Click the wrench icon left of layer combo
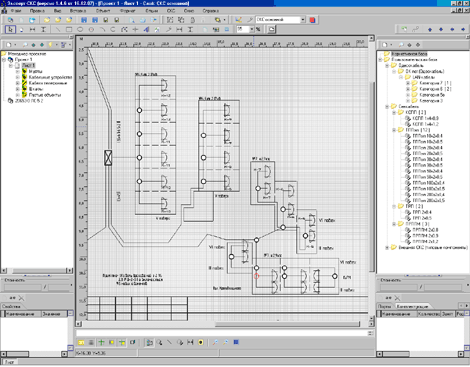This screenshot has width=470, height=367. (x=249, y=20)
